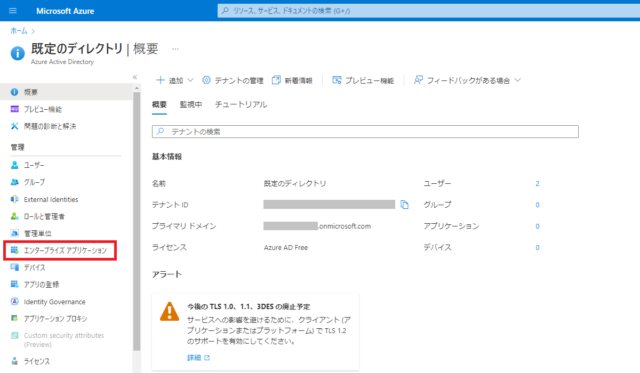Click the large directory info icon by title
The height and width of the screenshot is (373, 640).
[x=18, y=53]
